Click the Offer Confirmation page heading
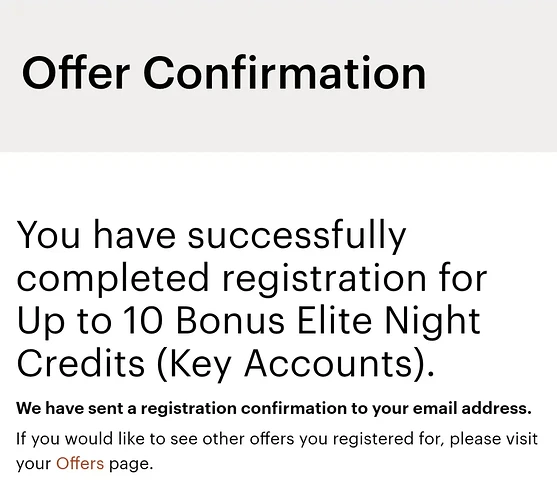Image resolution: width=557 pixels, height=499 pixels. [x=224, y=73]
